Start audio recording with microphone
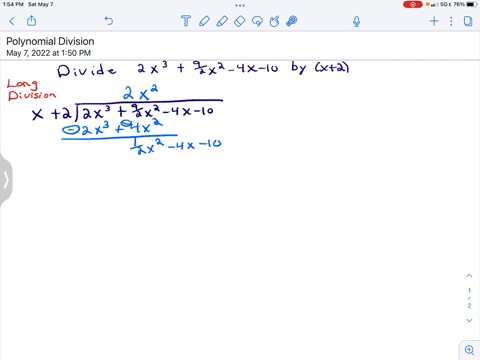The image size is (480, 360). (x=356, y=21)
